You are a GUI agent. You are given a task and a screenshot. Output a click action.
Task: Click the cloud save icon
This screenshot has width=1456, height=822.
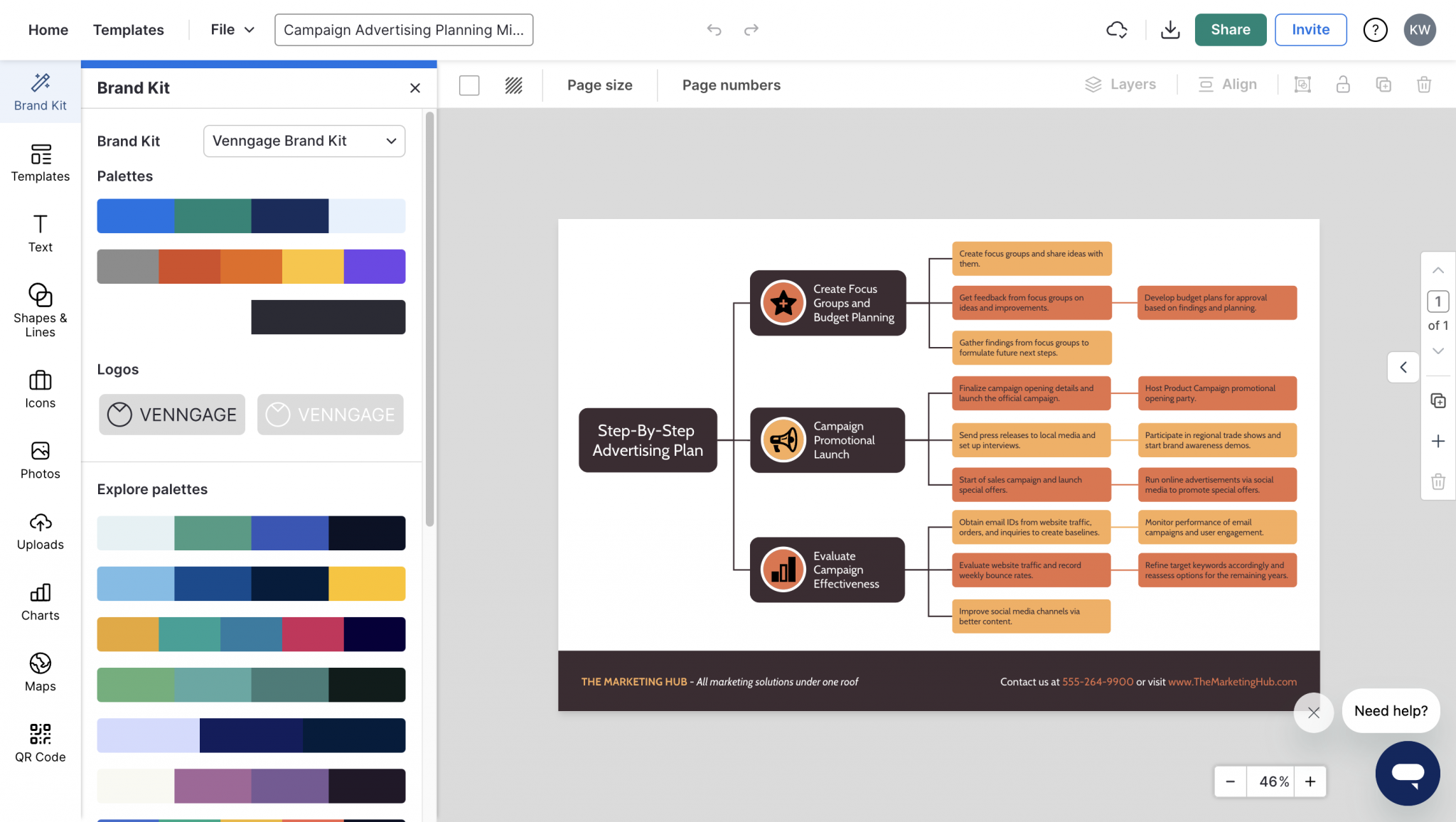click(1116, 30)
